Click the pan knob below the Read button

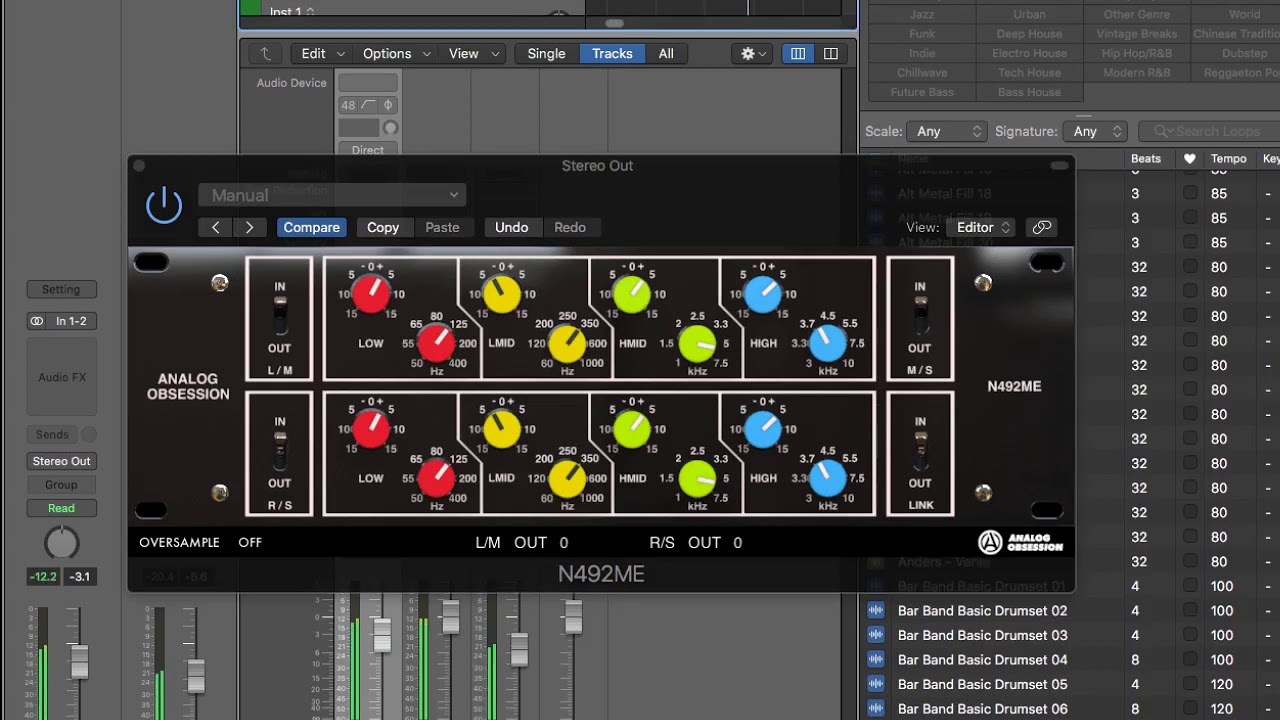62,543
